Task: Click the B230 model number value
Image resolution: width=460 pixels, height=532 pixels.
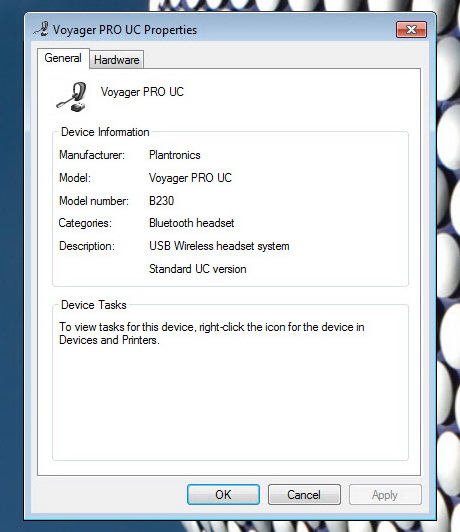Action: click(x=161, y=201)
